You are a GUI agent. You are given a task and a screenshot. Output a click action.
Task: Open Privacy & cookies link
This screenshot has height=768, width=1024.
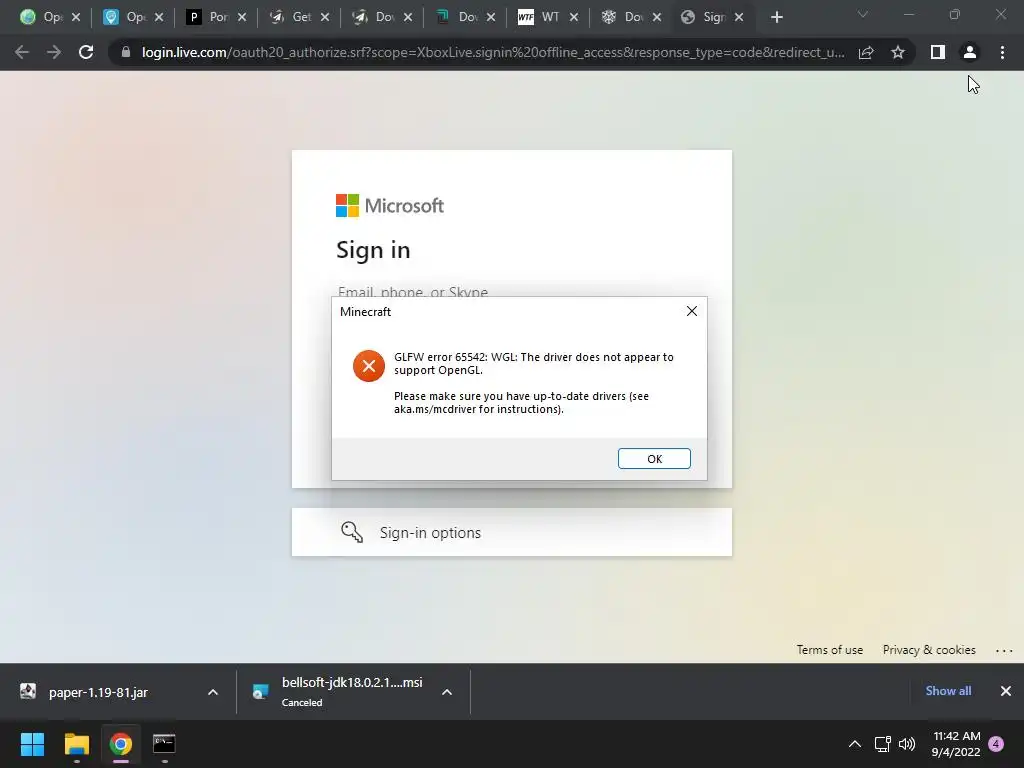929,650
